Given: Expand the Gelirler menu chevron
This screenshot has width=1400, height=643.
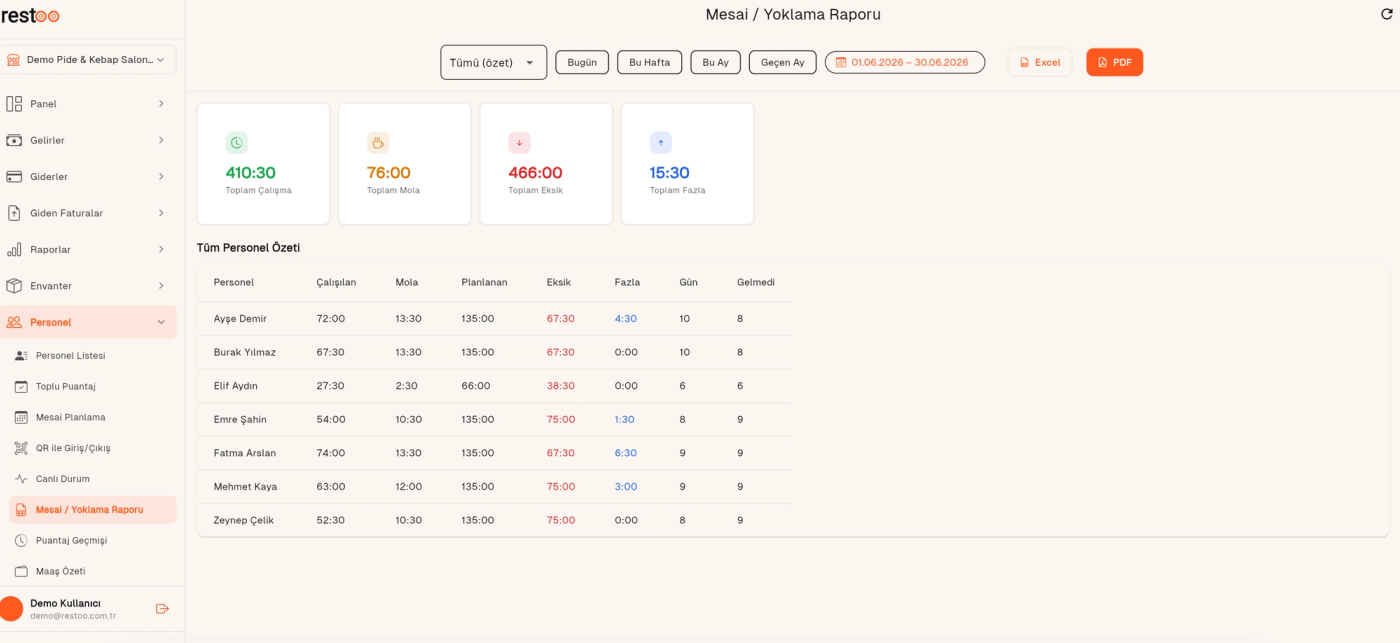Looking at the screenshot, I should [x=161, y=140].
